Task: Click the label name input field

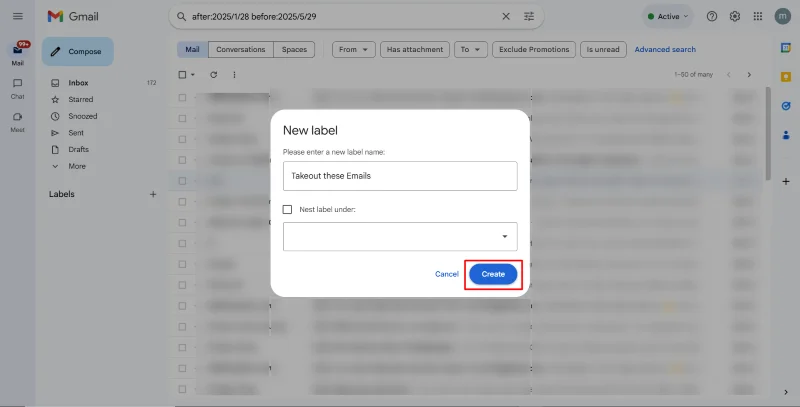Action: (x=400, y=176)
